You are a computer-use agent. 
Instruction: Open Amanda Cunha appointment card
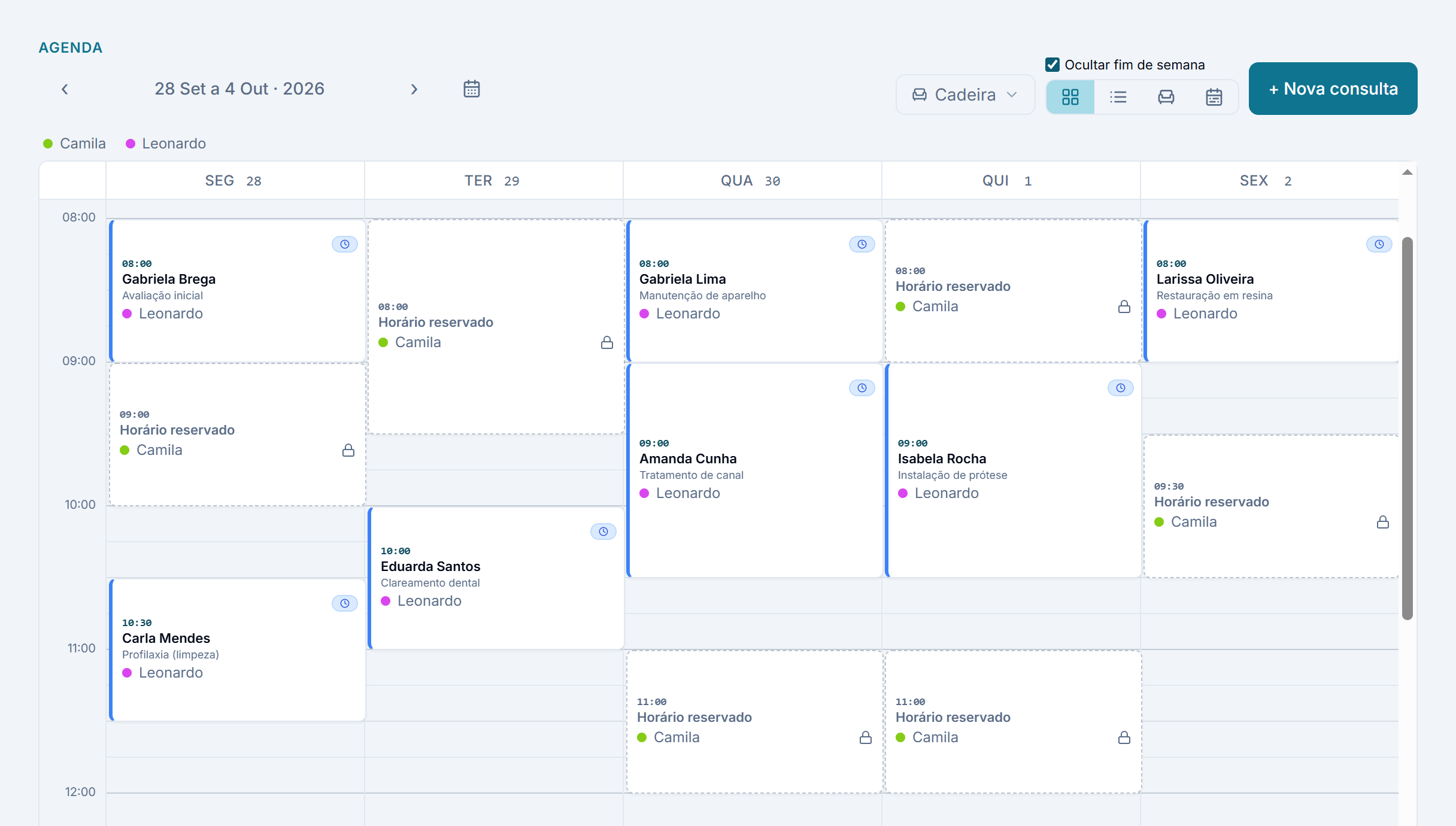pyautogui.click(x=754, y=470)
